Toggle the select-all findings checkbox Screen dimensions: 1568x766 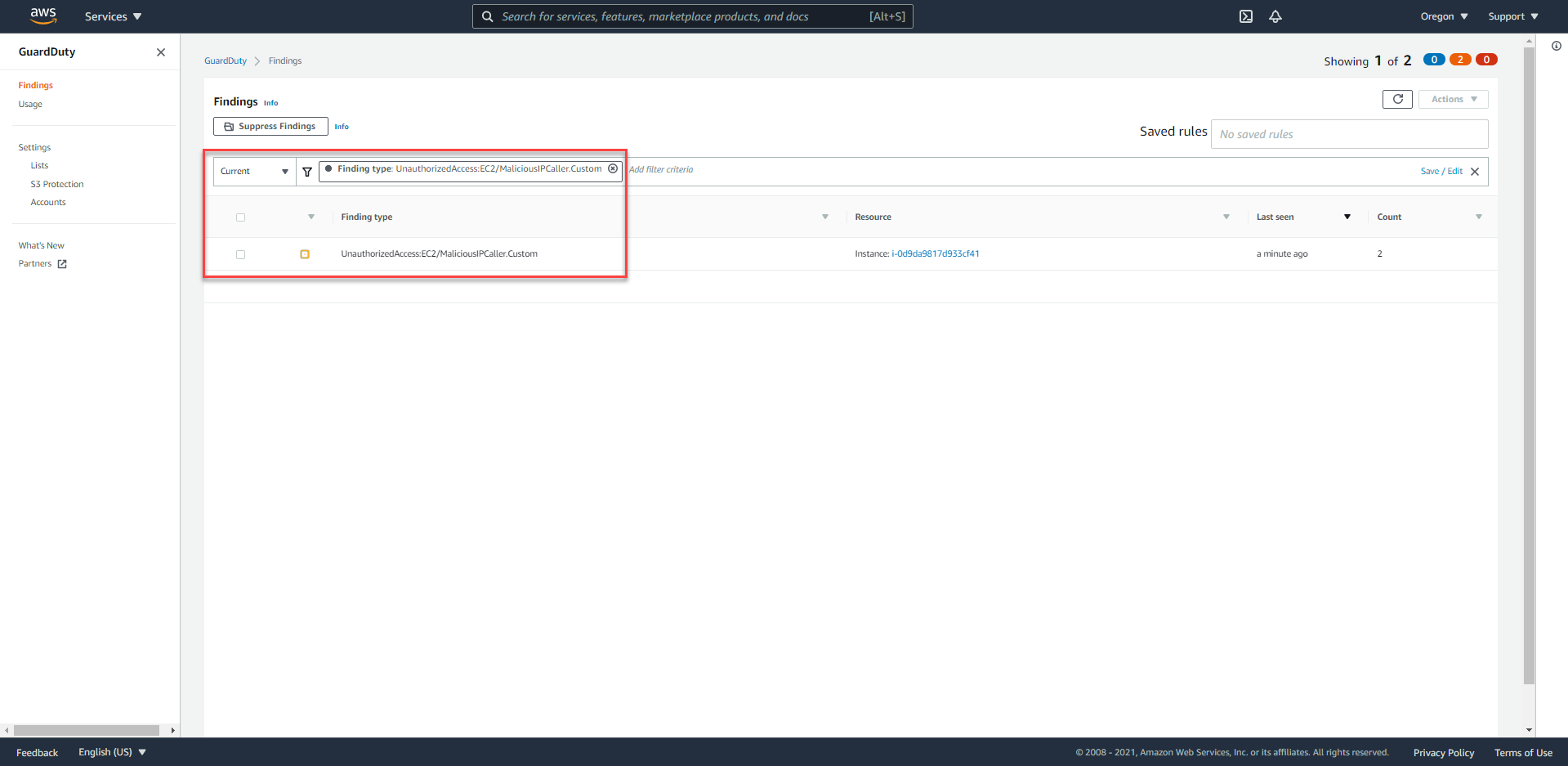240,217
